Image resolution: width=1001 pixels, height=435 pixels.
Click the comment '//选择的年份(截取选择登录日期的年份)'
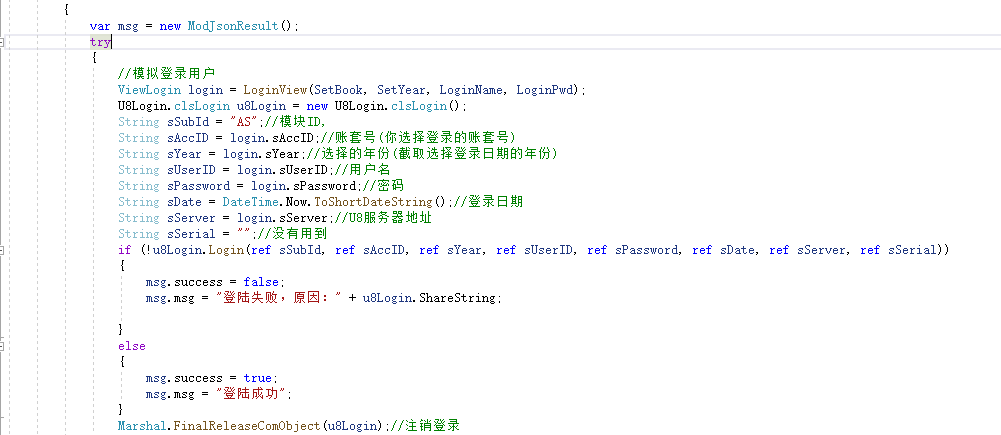point(430,154)
